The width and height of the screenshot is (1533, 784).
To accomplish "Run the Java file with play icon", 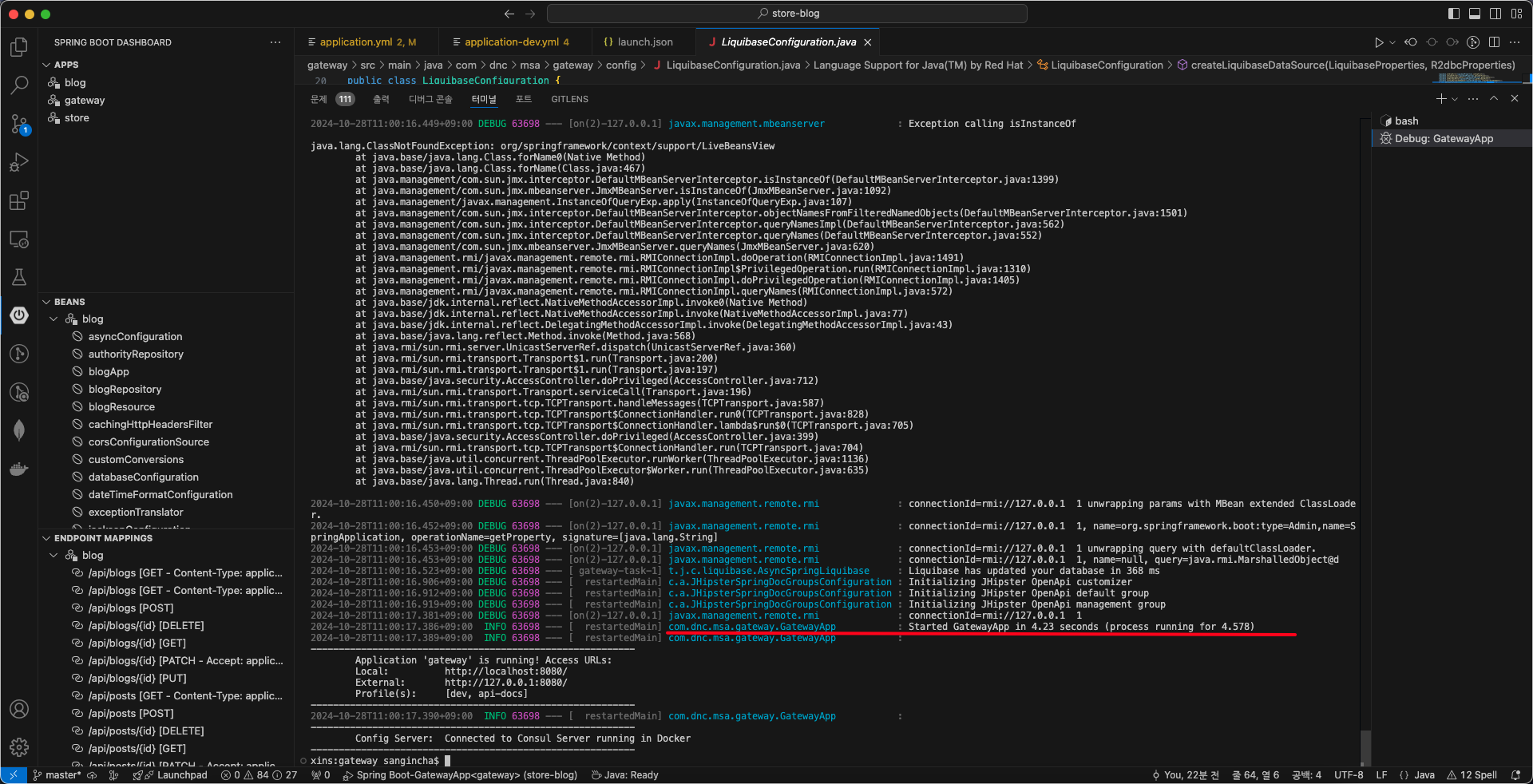I will pos(1378,42).
